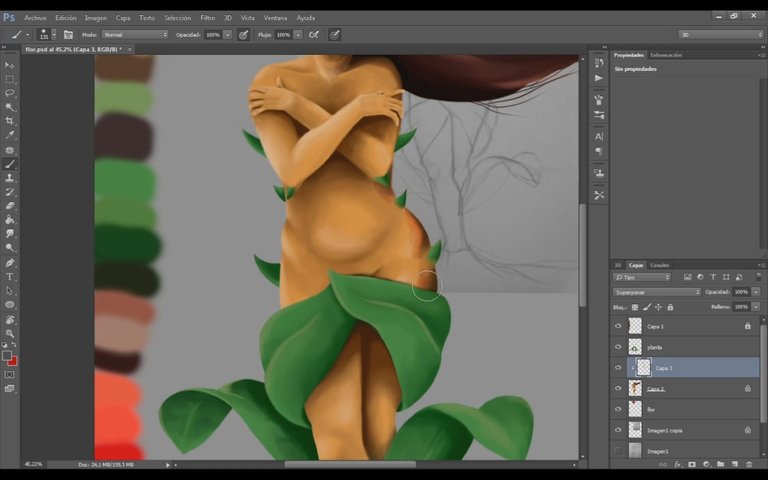Image resolution: width=768 pixels, height=480 pixels.
Task: Hide the Imagen1 copia layer
Action: 618,430
